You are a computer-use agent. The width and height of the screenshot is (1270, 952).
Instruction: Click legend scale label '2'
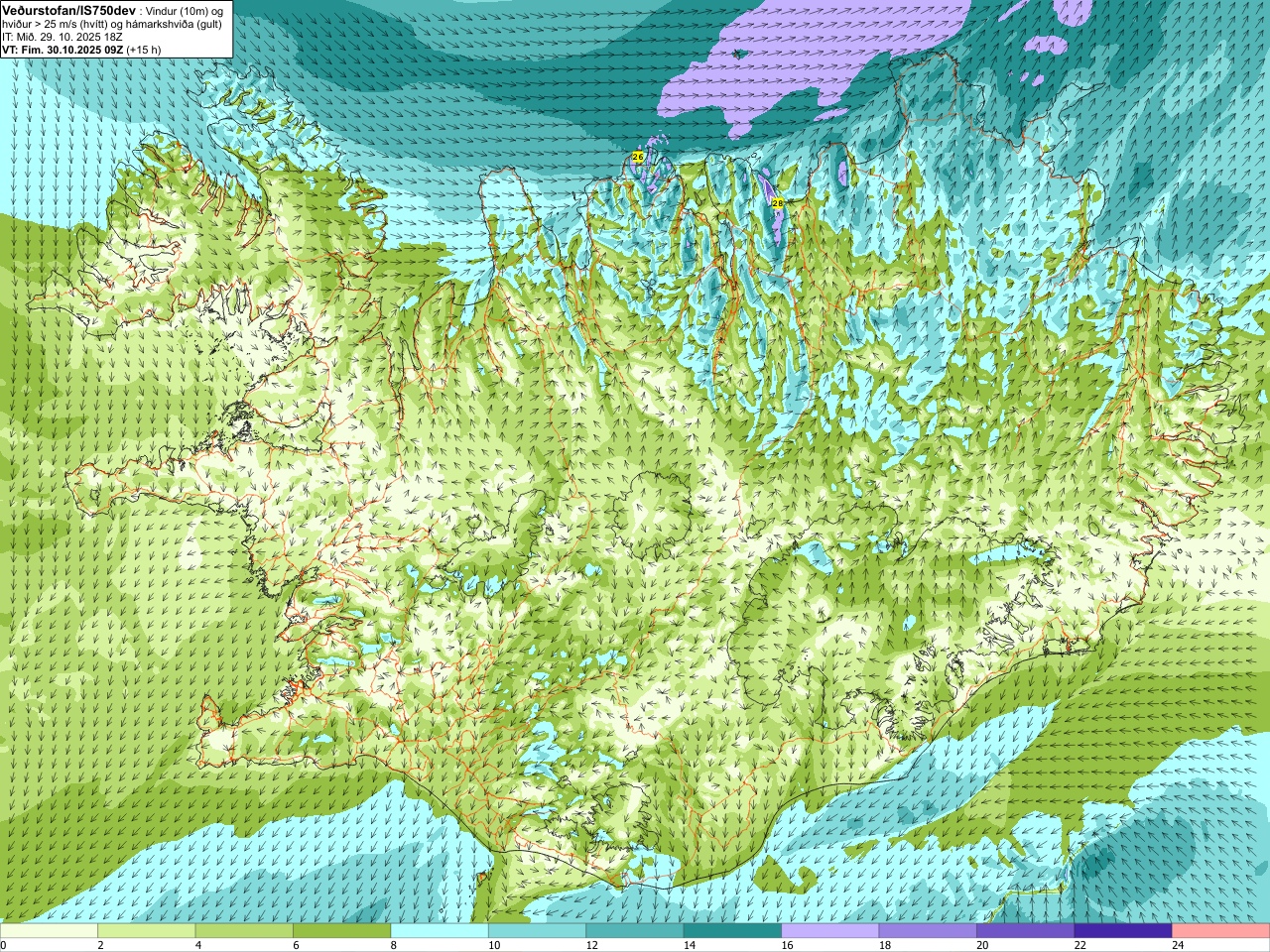point(100,945)
